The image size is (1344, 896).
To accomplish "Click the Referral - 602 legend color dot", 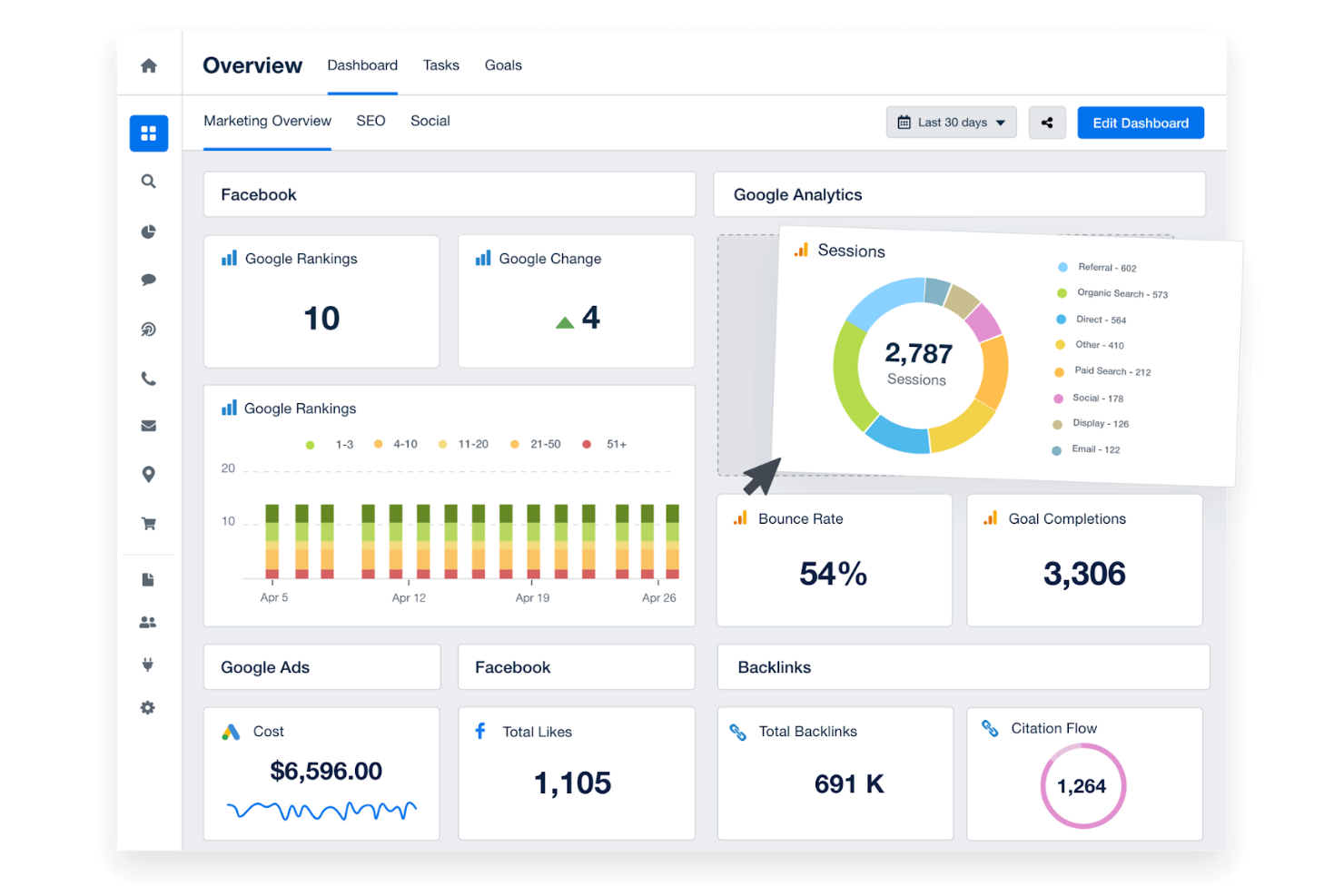I will tap(1062, 267).
